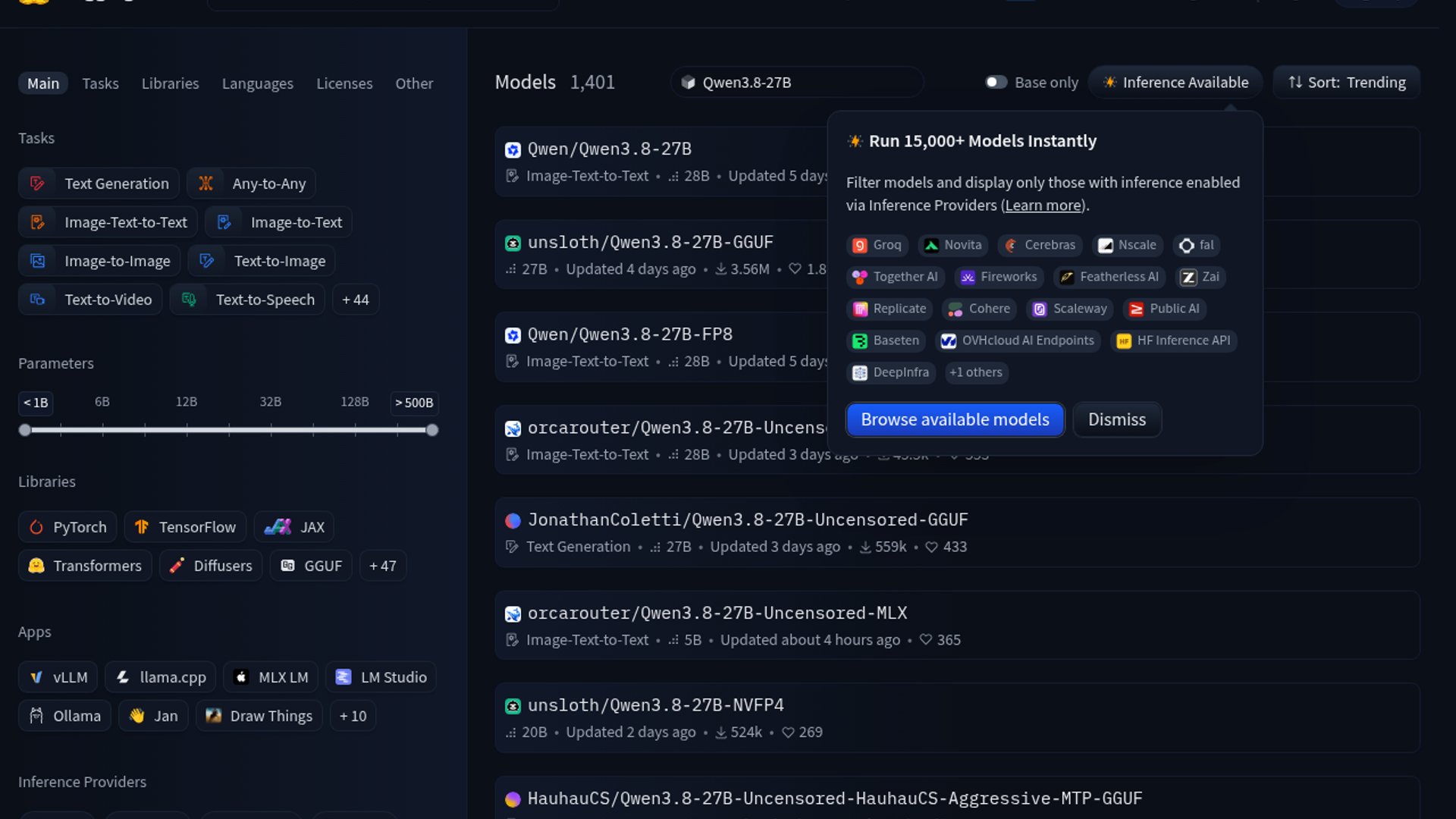This screenshot has width=1456, height=819.
Task: Expand the +10 more apps list
Action: tap(353, 716)
